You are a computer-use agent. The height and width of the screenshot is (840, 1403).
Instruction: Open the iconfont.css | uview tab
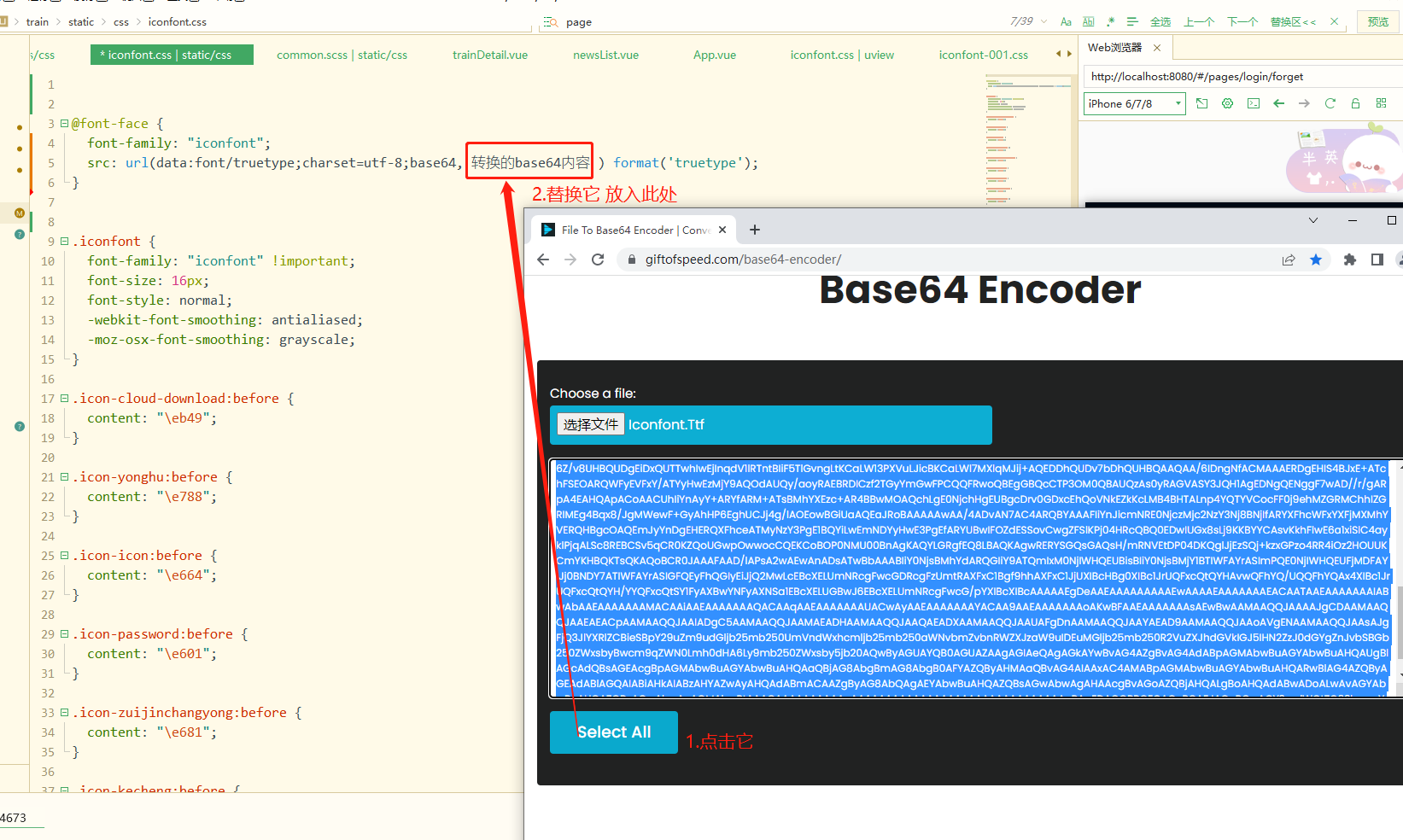click(x=842, y=55)
